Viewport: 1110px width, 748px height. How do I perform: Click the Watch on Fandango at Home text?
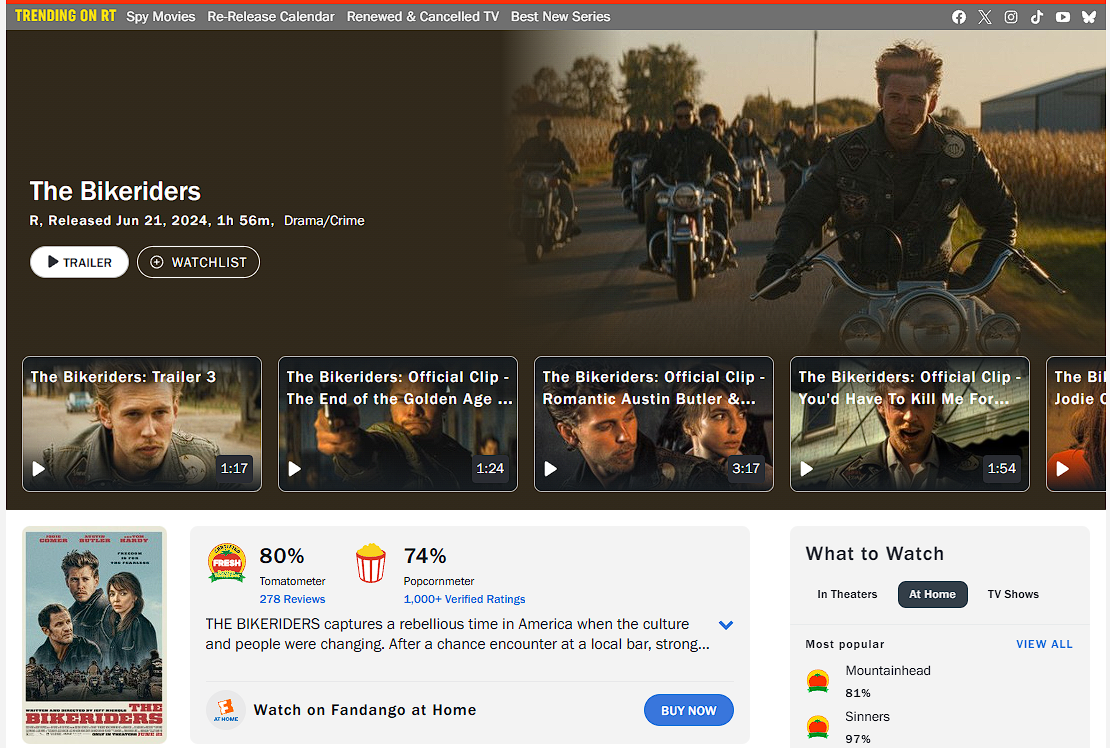click(x=365, y=710)
